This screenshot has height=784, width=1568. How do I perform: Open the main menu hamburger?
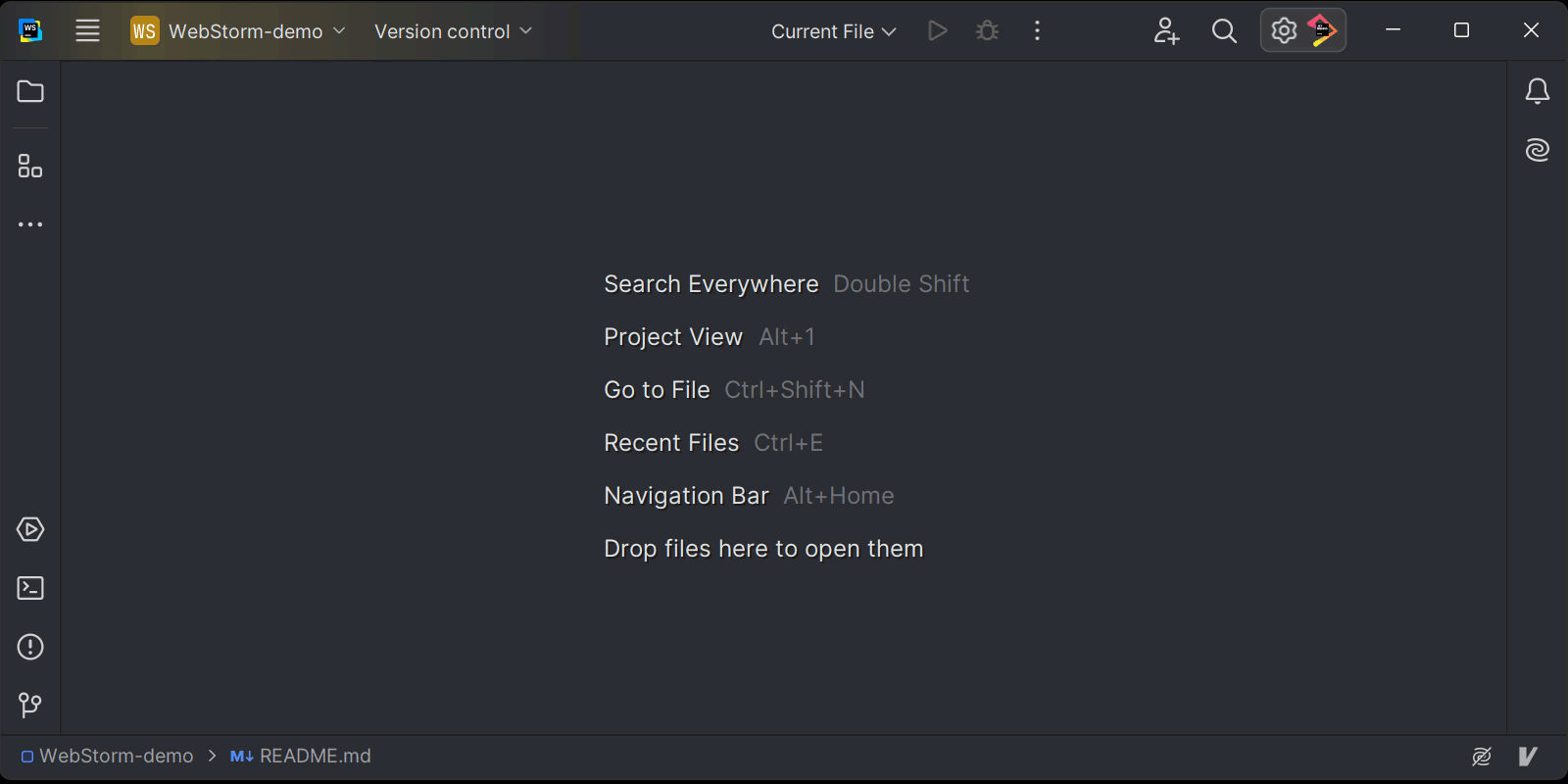tap(87, 30)
